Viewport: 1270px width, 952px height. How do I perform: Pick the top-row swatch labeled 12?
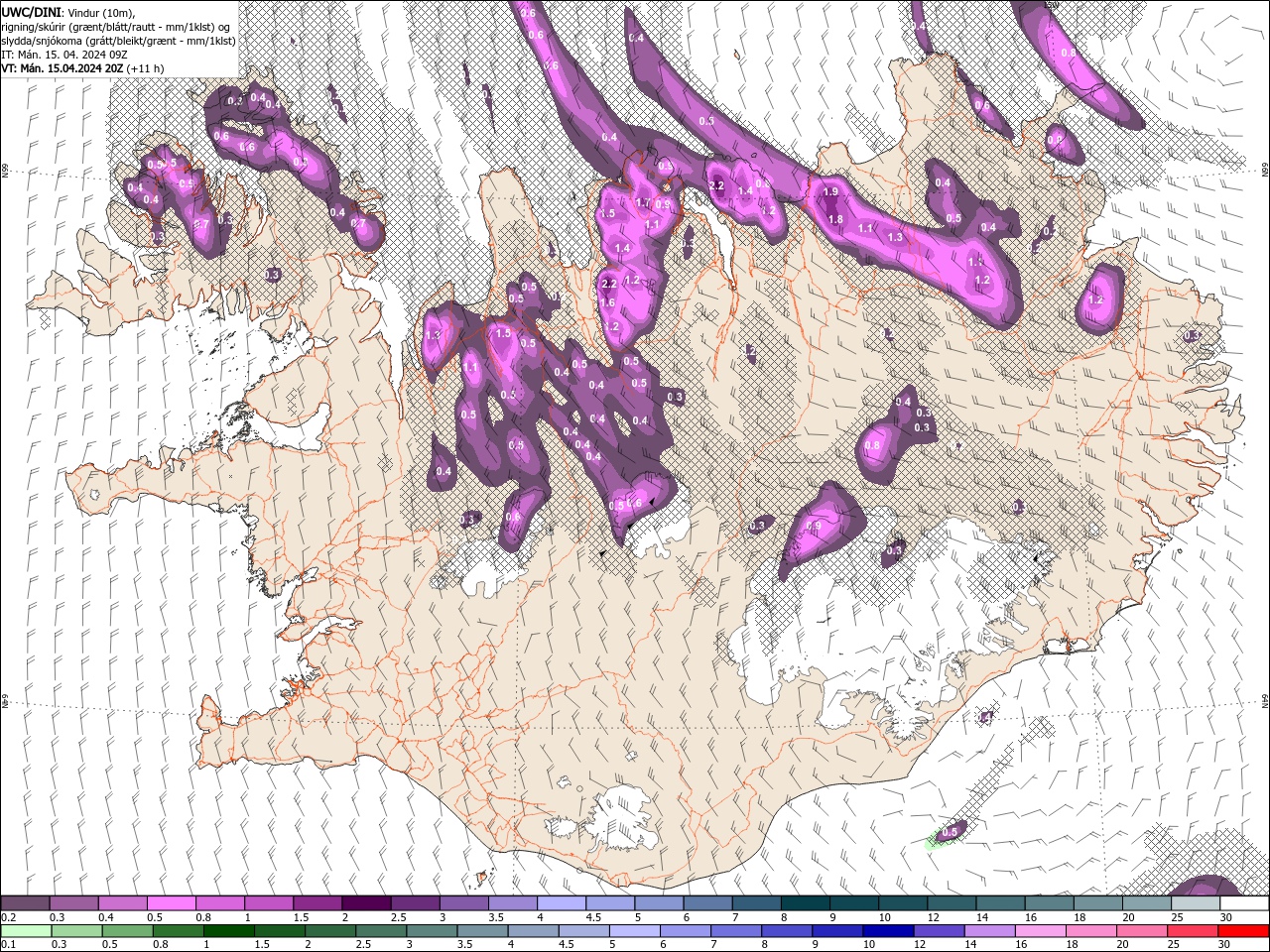952,903
